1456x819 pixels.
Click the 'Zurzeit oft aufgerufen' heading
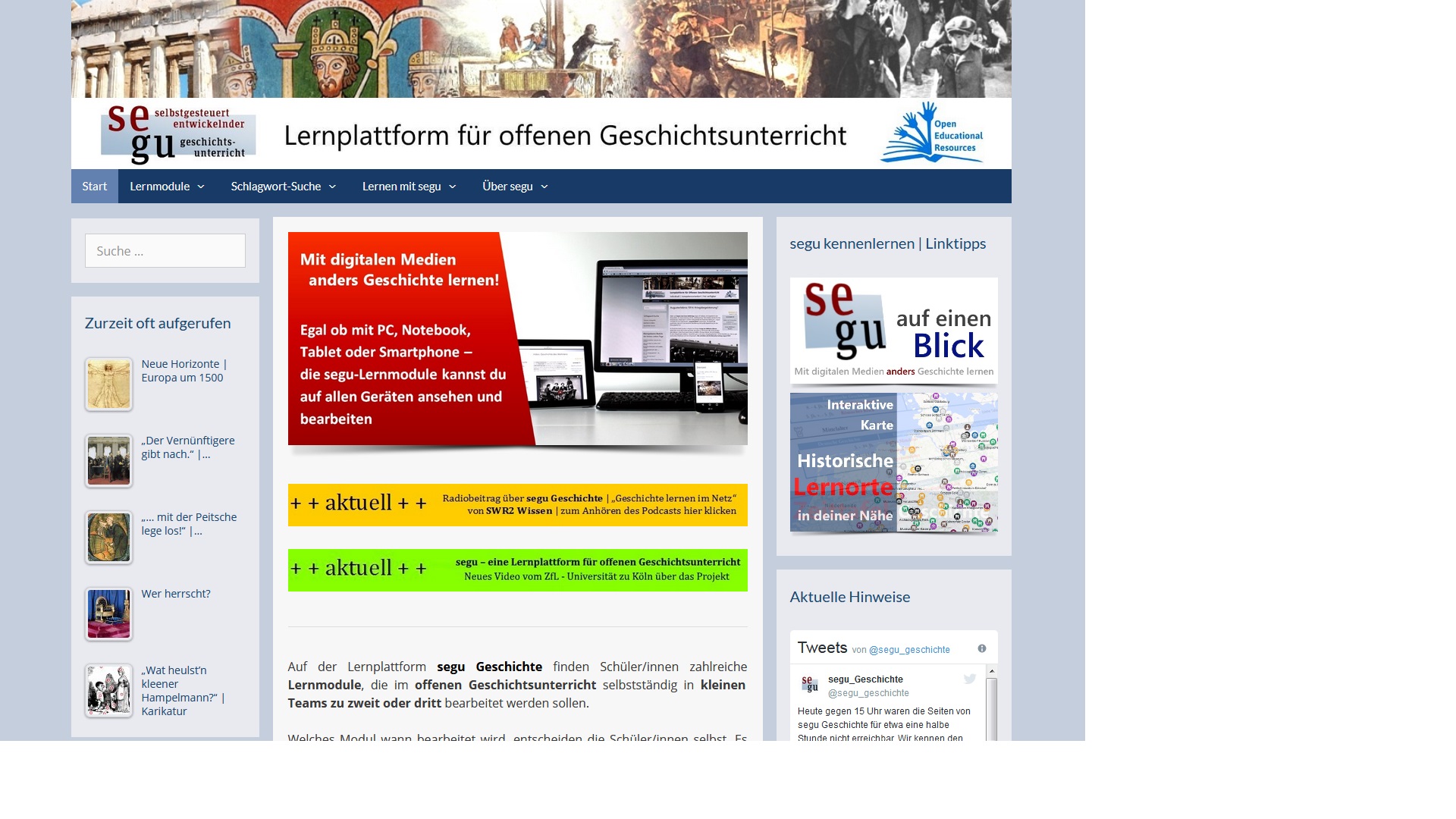[x=158, y=323]
